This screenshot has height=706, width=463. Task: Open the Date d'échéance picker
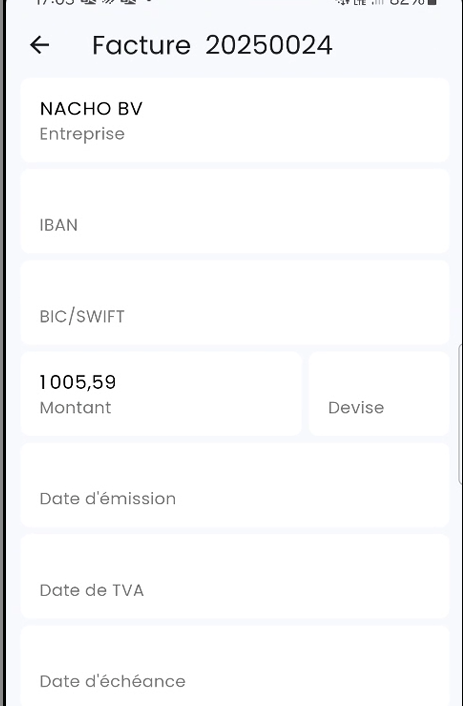pos(235,666)
